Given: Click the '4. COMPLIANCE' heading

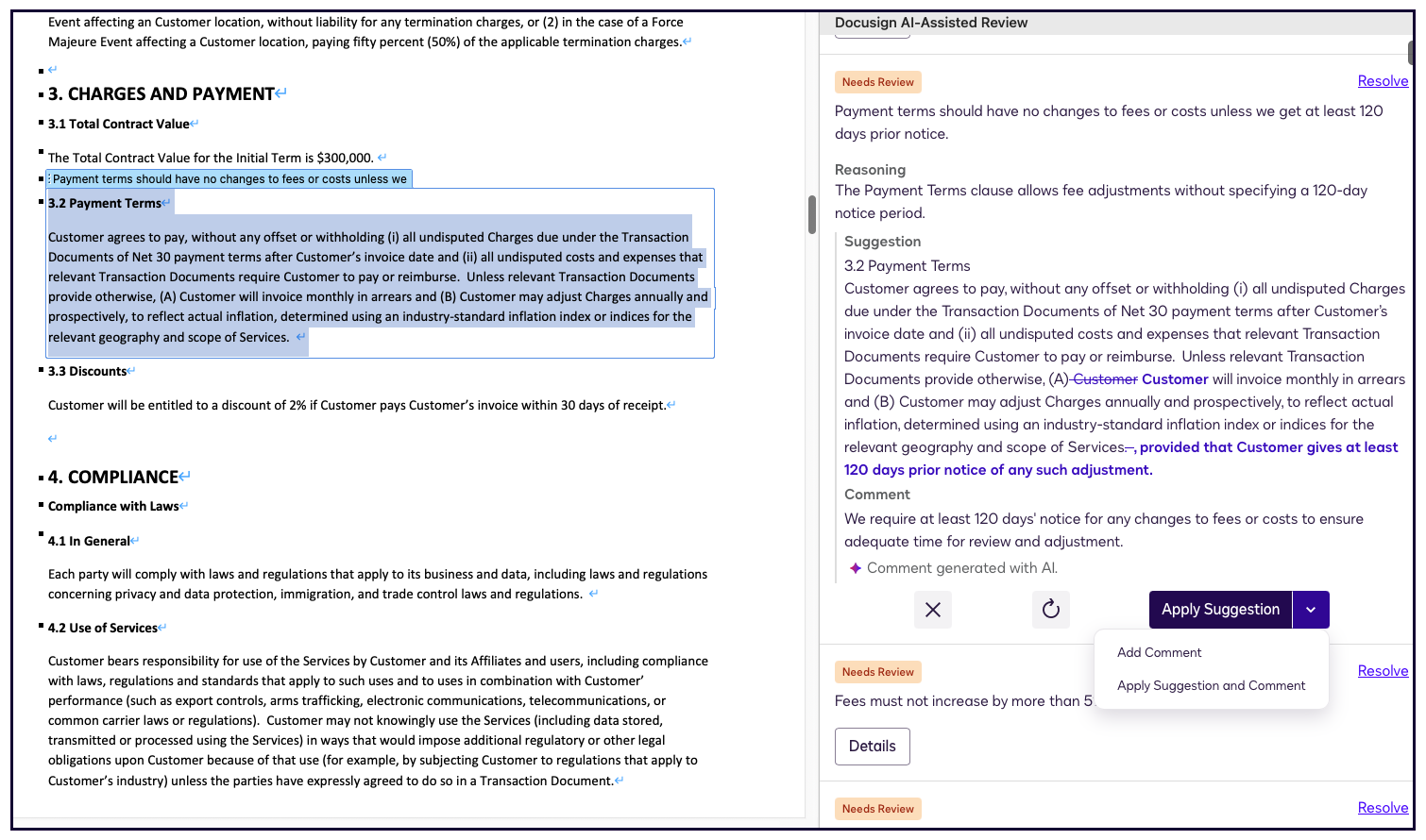Looking at the screenshot, I should 113,478.
